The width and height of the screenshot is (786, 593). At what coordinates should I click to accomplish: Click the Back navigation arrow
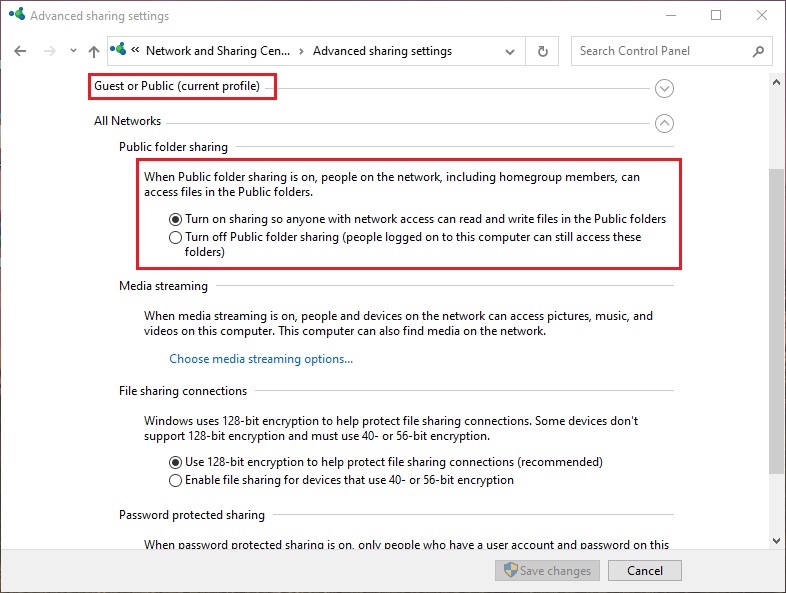pos(21,51)
